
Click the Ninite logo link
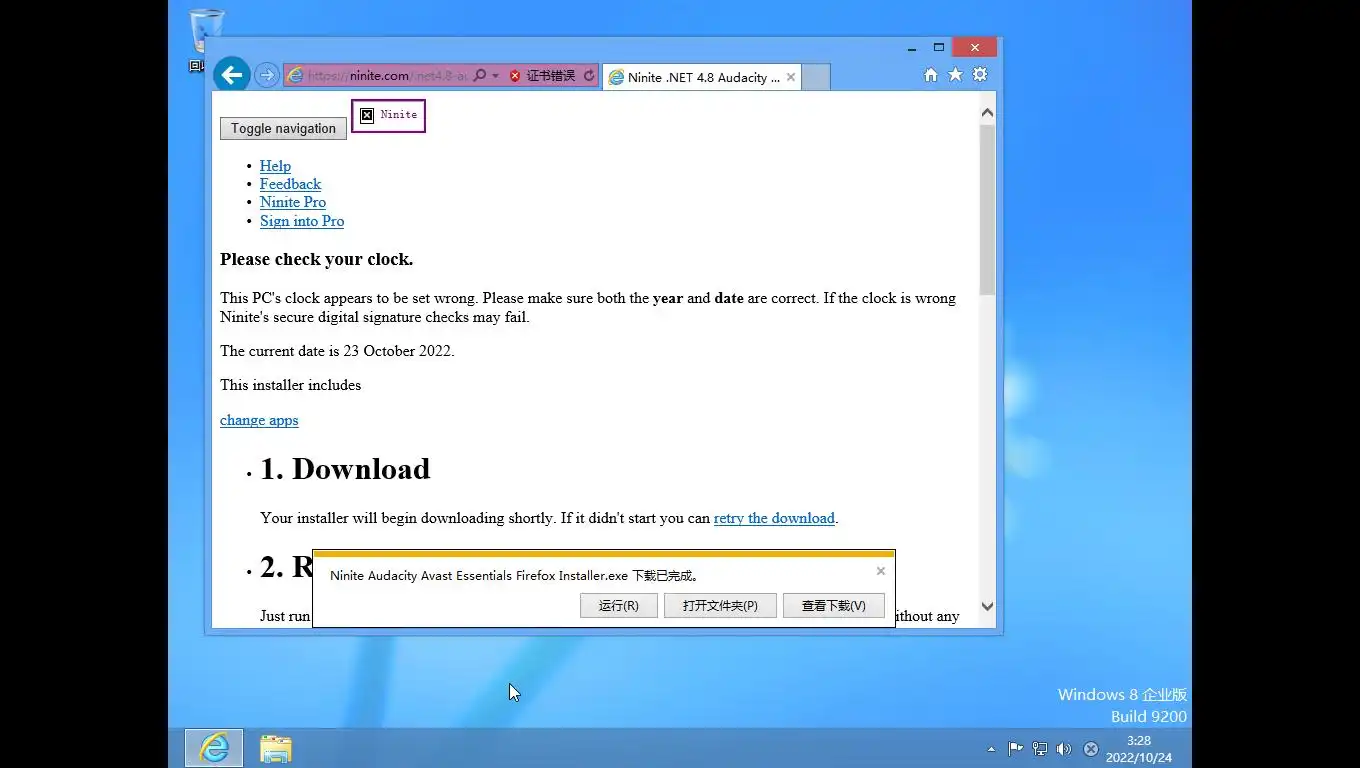pyautogui.click(x=388, y=115)
